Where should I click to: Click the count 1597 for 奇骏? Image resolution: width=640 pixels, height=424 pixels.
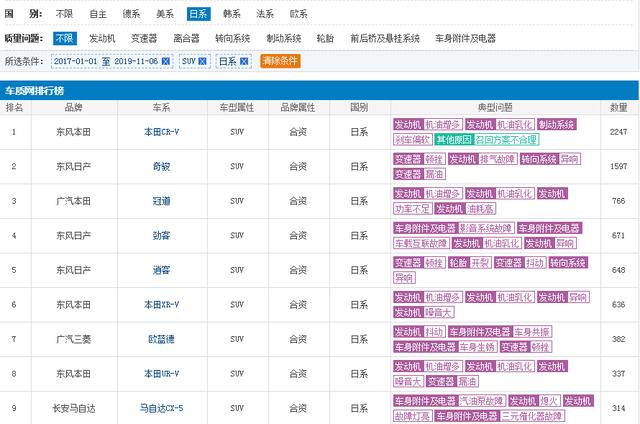pos(619,166)
